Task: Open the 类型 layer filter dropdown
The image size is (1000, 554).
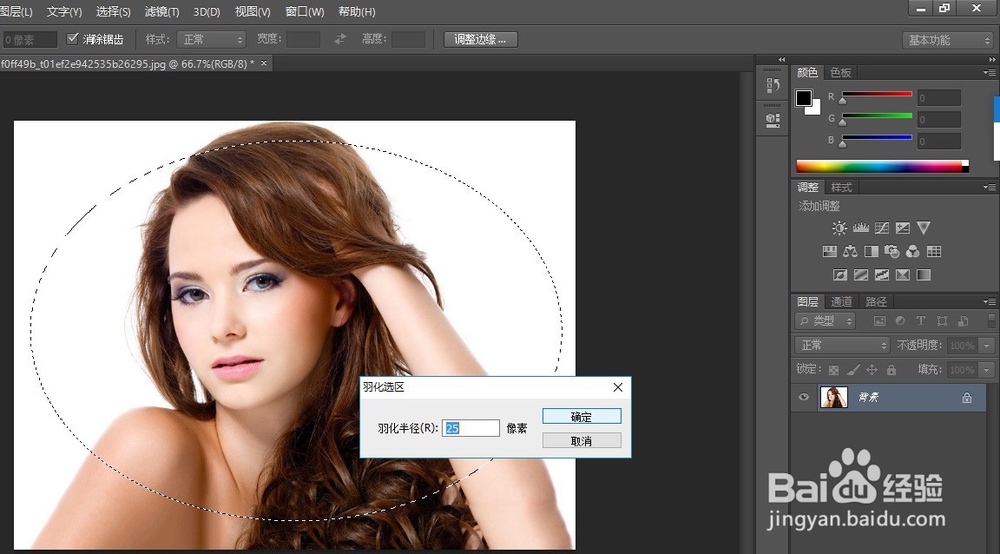Action: [x=825, y=321]
